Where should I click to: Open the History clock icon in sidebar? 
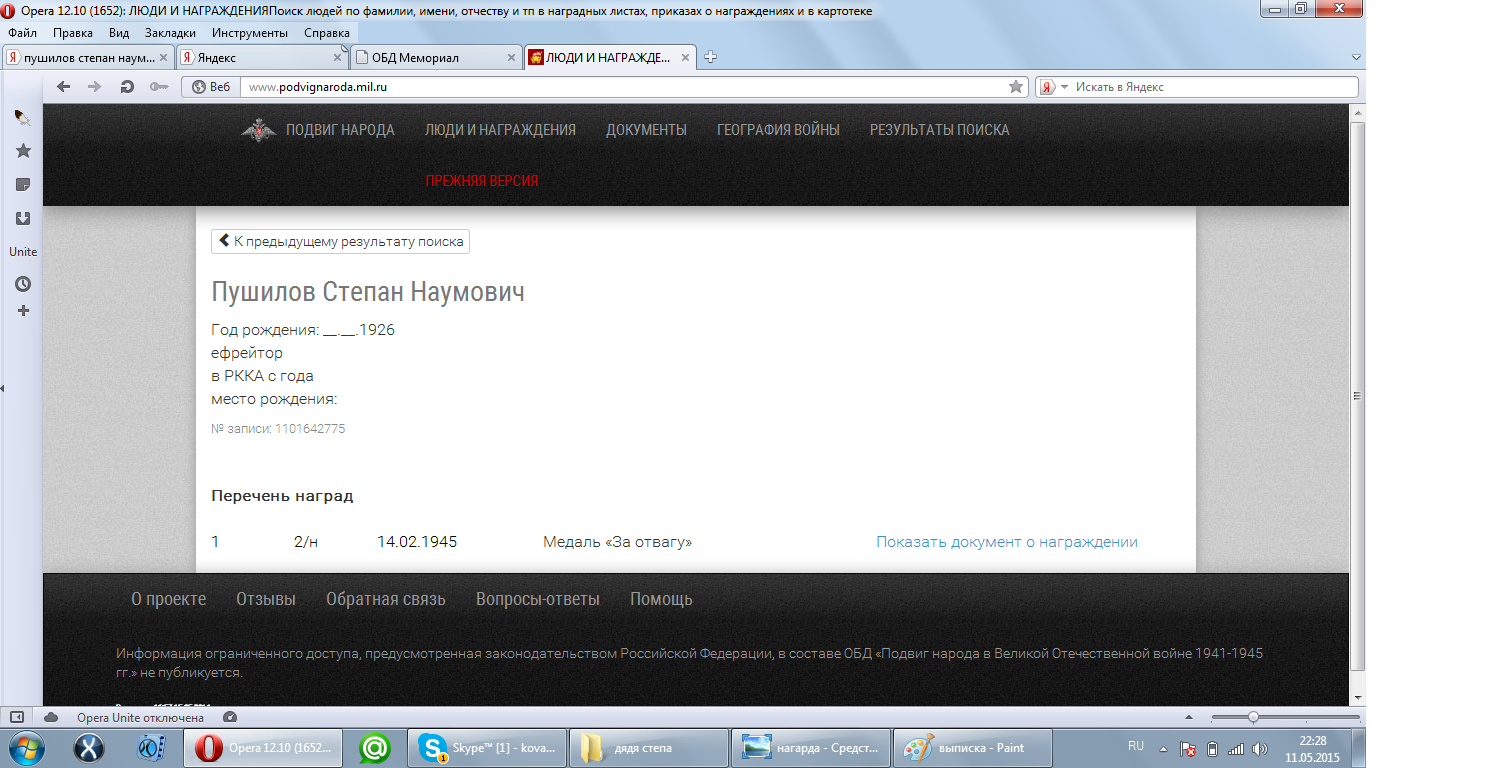point(23,284)
